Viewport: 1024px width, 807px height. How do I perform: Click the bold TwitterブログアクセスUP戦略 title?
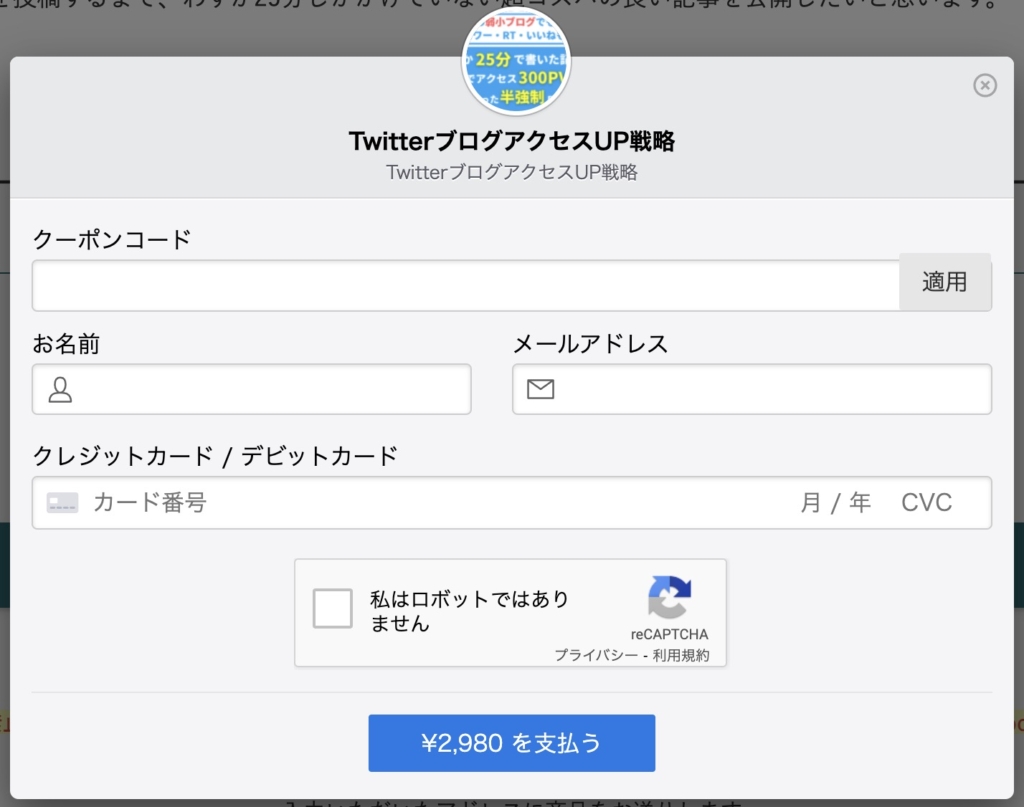click(x=512, y=141)
